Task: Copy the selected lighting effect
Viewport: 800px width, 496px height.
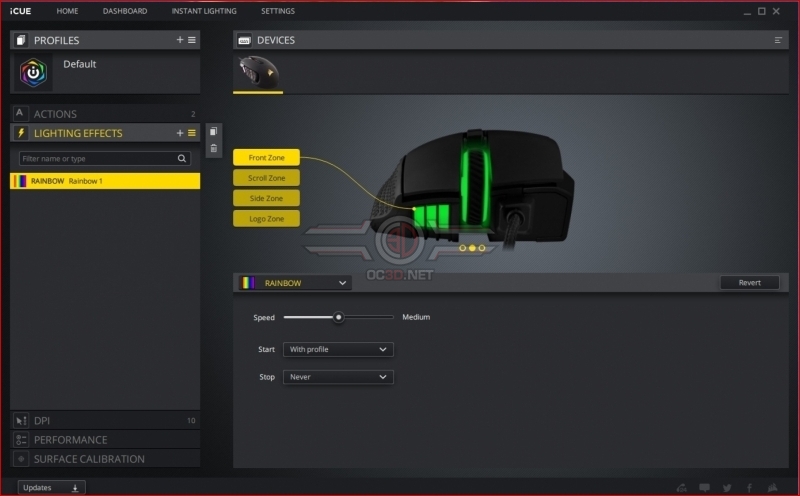Action: coord(214,132)
